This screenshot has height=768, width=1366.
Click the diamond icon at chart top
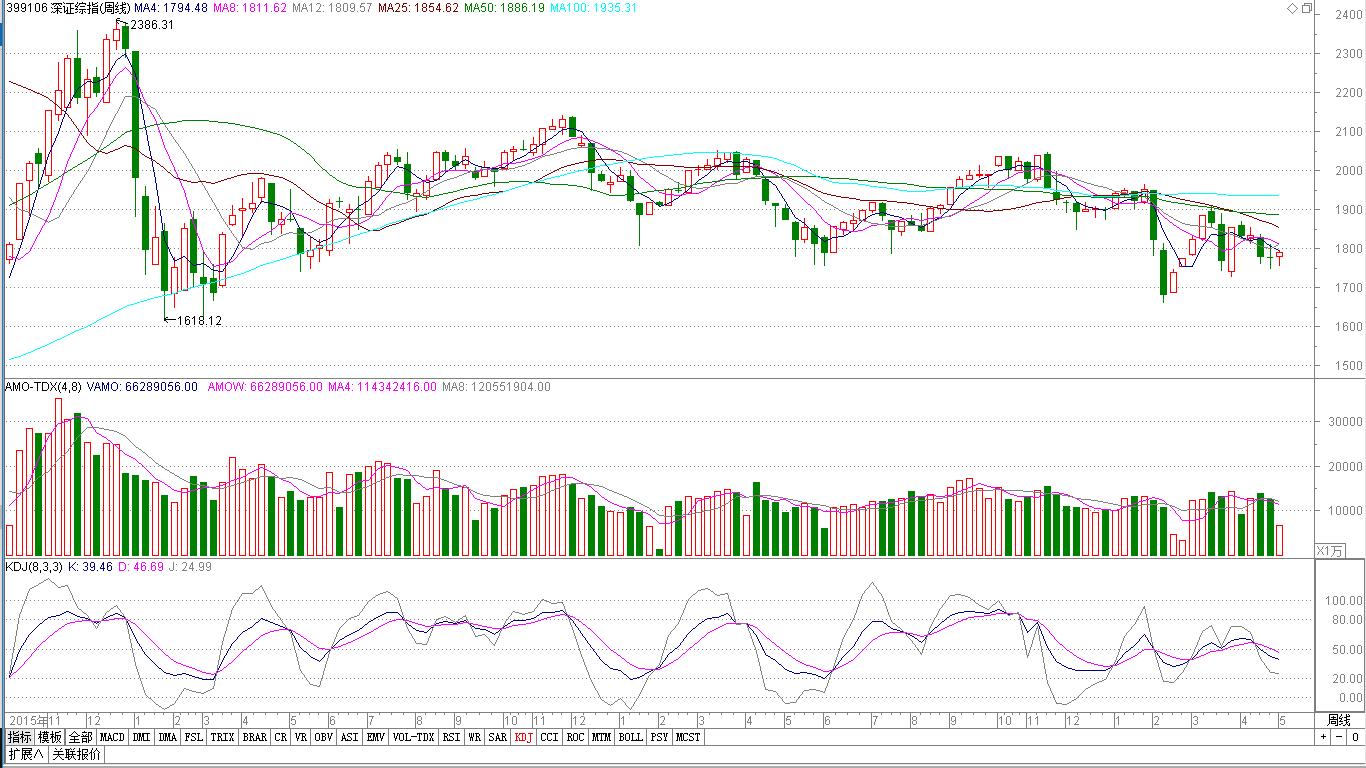click(1292, 8)
